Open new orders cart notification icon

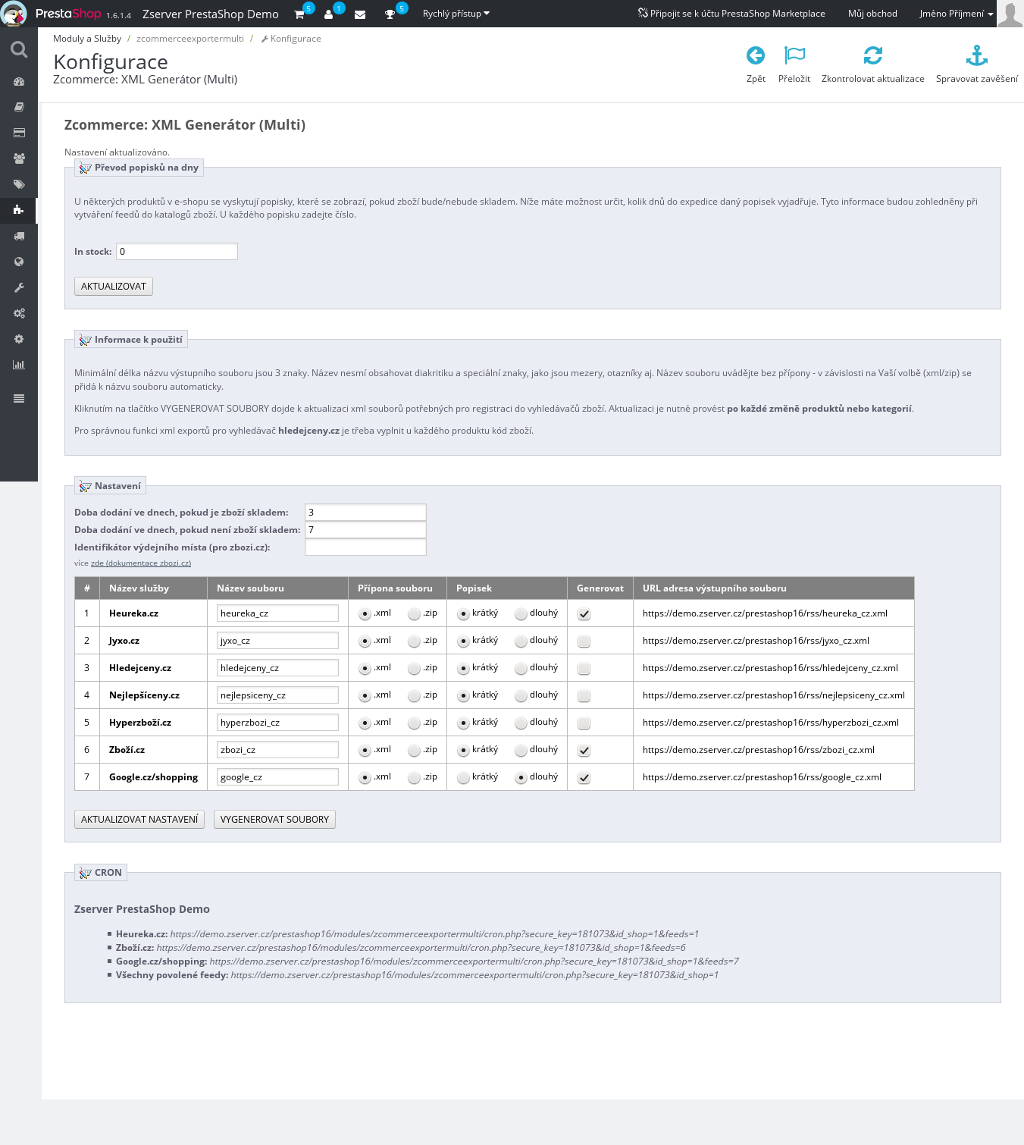[299, 15]
